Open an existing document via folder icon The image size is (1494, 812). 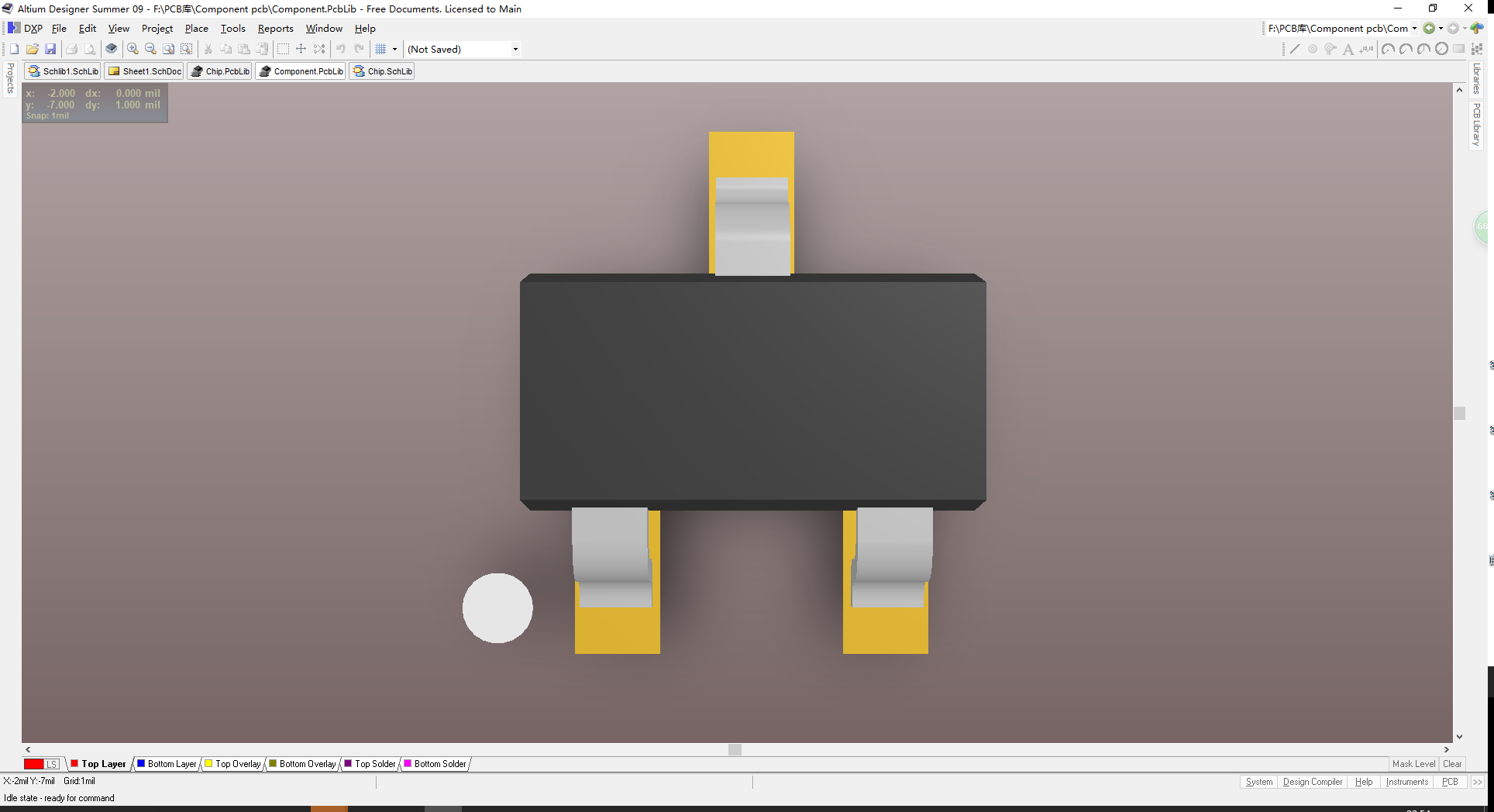(33, 49)
